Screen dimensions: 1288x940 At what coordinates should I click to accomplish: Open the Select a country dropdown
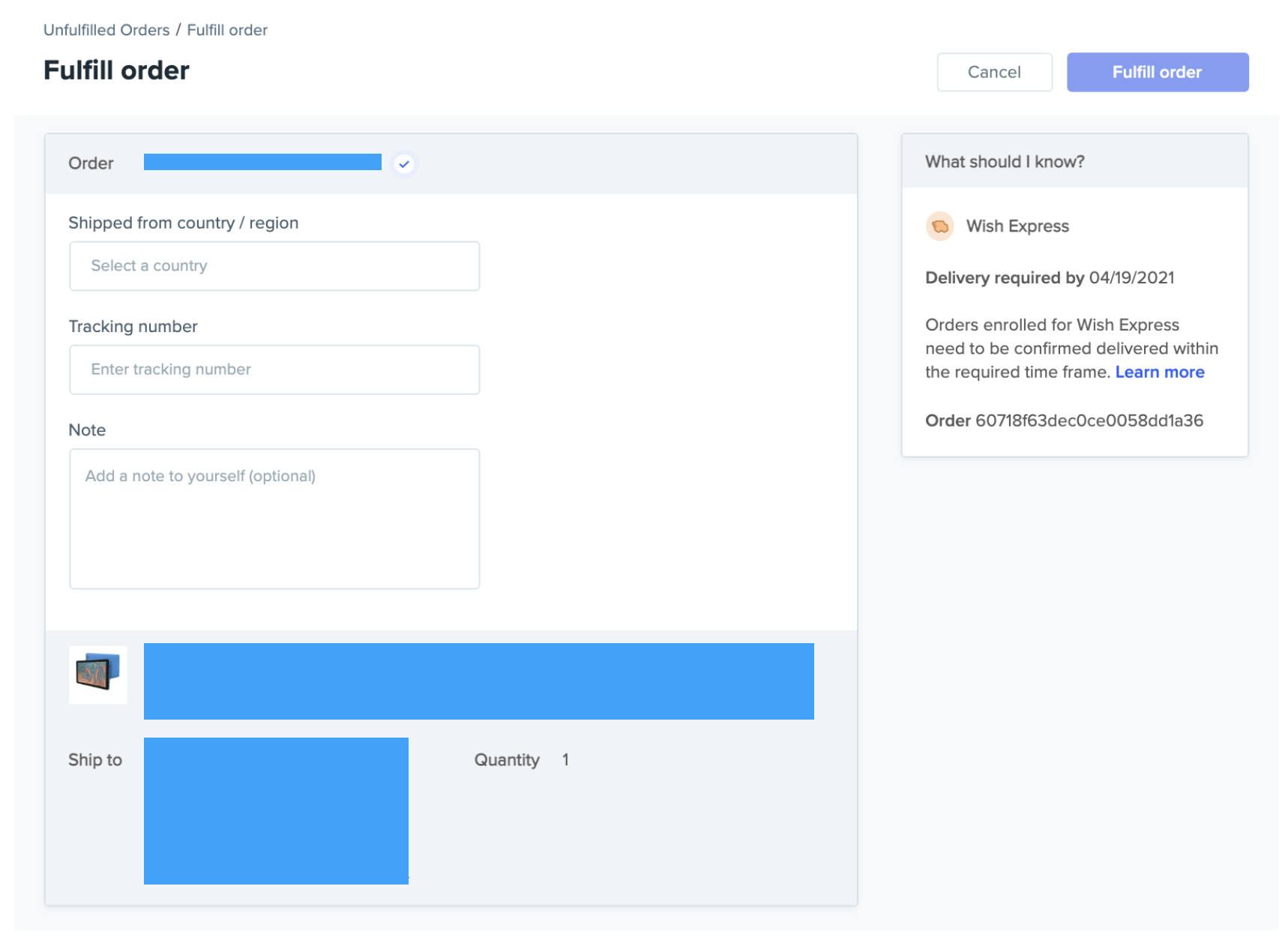coord(274,266)
